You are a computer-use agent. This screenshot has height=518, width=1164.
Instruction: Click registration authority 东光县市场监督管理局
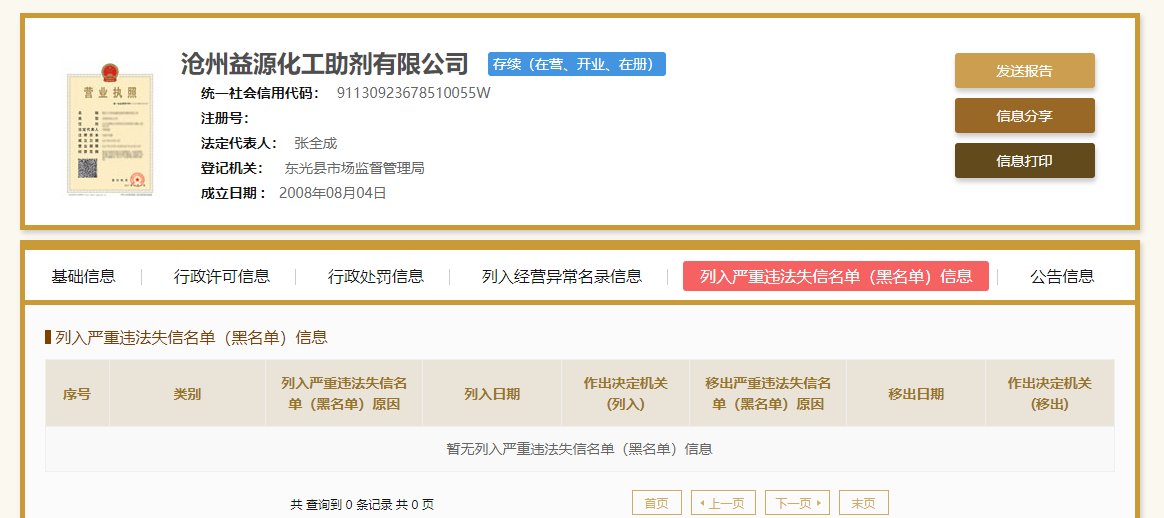click(x=354, y=168)
